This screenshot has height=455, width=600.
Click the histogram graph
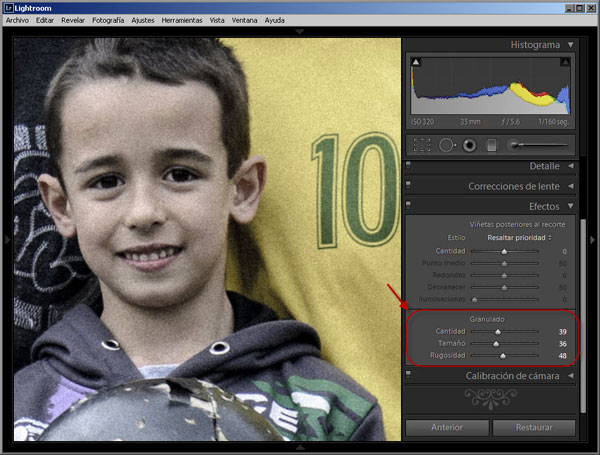491,85
